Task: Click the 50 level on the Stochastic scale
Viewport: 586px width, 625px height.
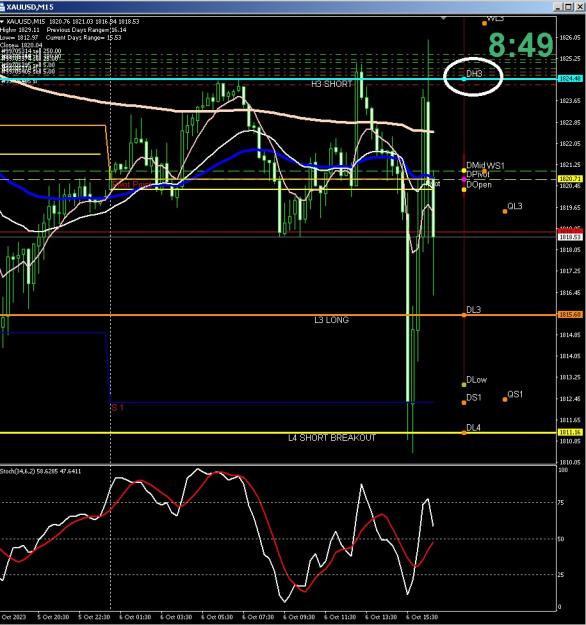Action: coord(561,539)
